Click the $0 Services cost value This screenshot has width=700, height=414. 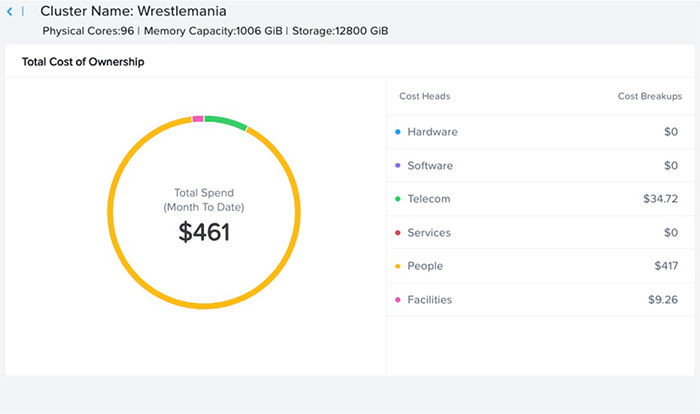pos(671,233)
